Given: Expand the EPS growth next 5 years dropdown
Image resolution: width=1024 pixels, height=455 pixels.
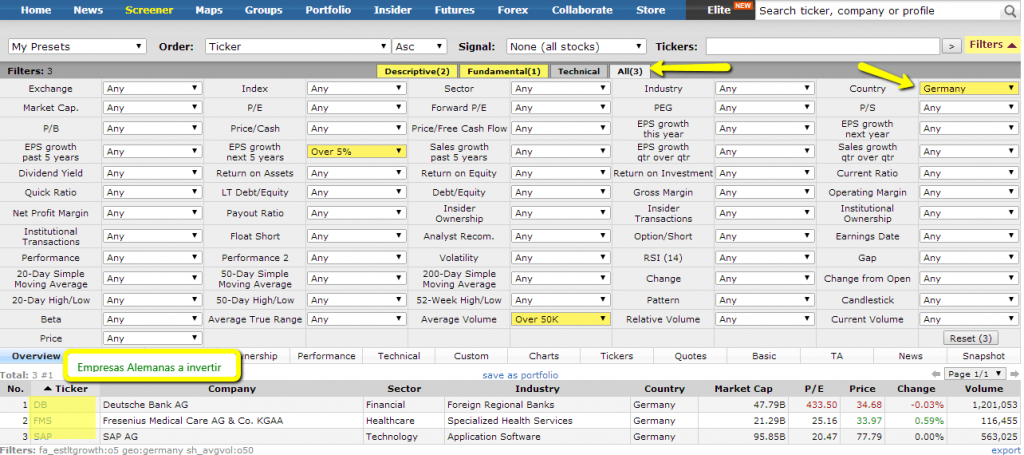Looking at the screenshot, I should point(356,152).
